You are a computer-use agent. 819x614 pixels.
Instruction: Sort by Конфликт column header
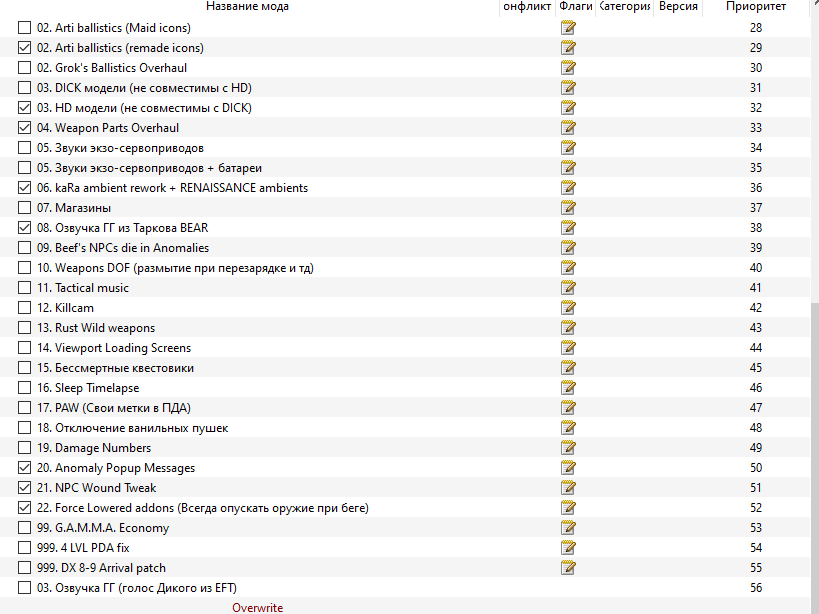[x=527, y=7]
